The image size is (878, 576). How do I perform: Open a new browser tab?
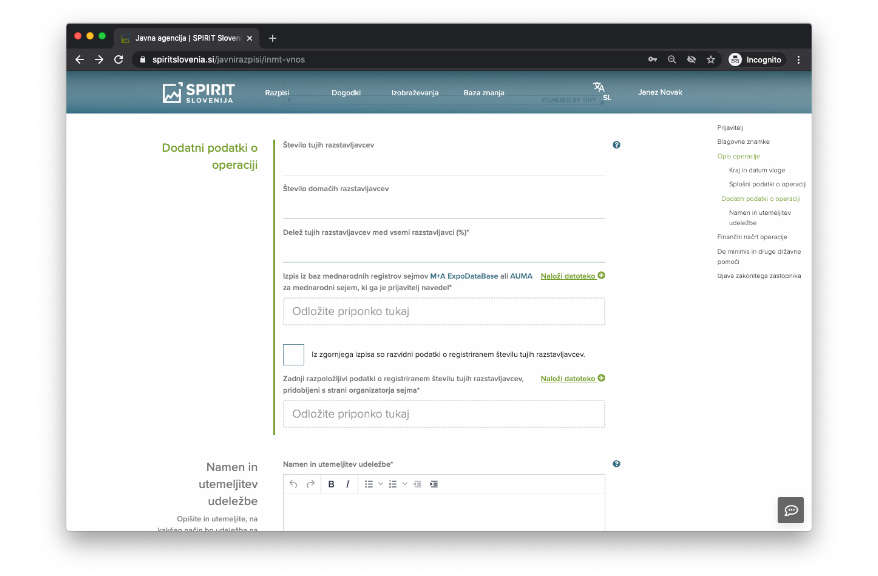tap(272, 38)
